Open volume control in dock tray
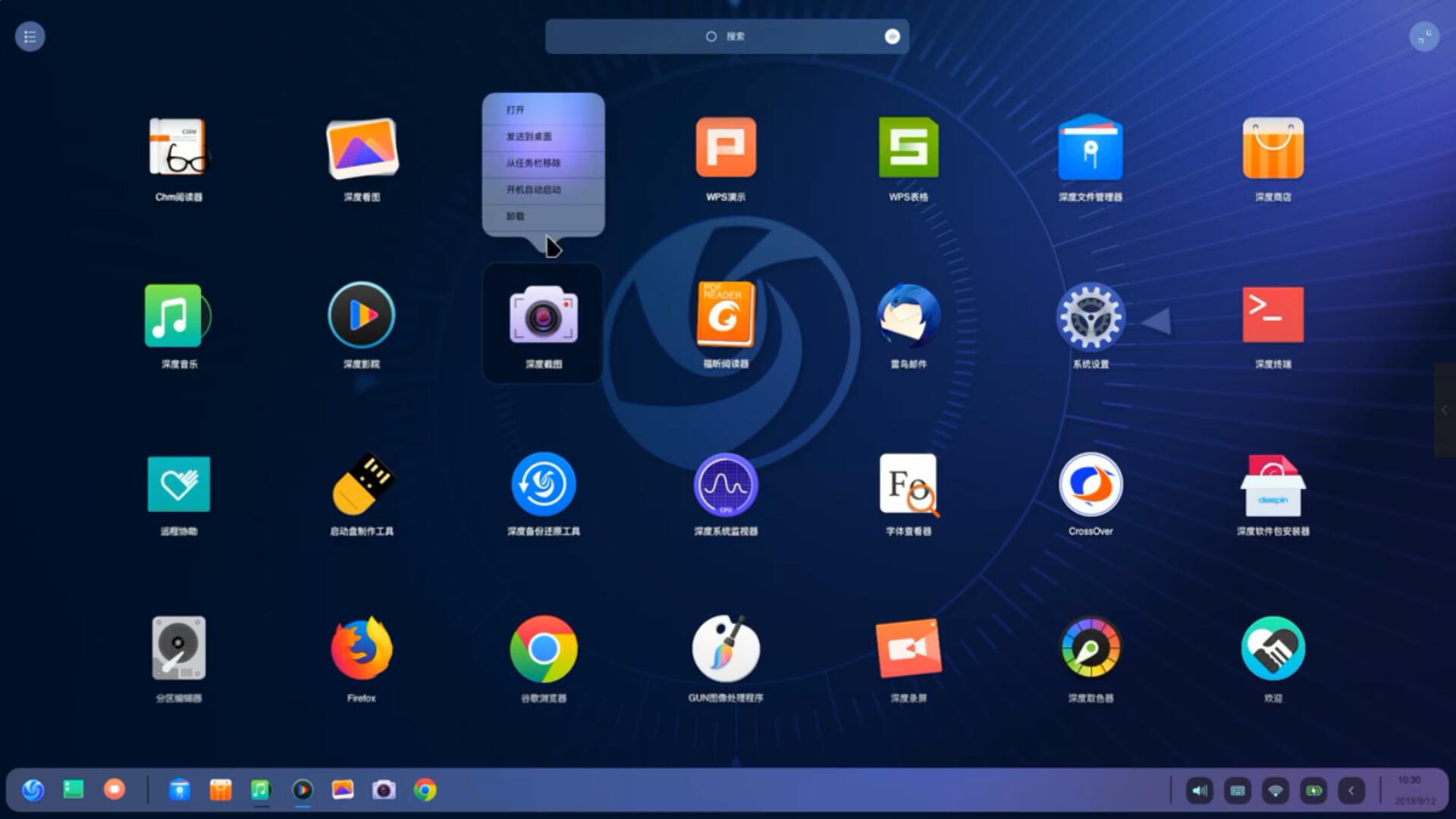Viewport: 1456px width, 819px height. [x=1199, y=790]
